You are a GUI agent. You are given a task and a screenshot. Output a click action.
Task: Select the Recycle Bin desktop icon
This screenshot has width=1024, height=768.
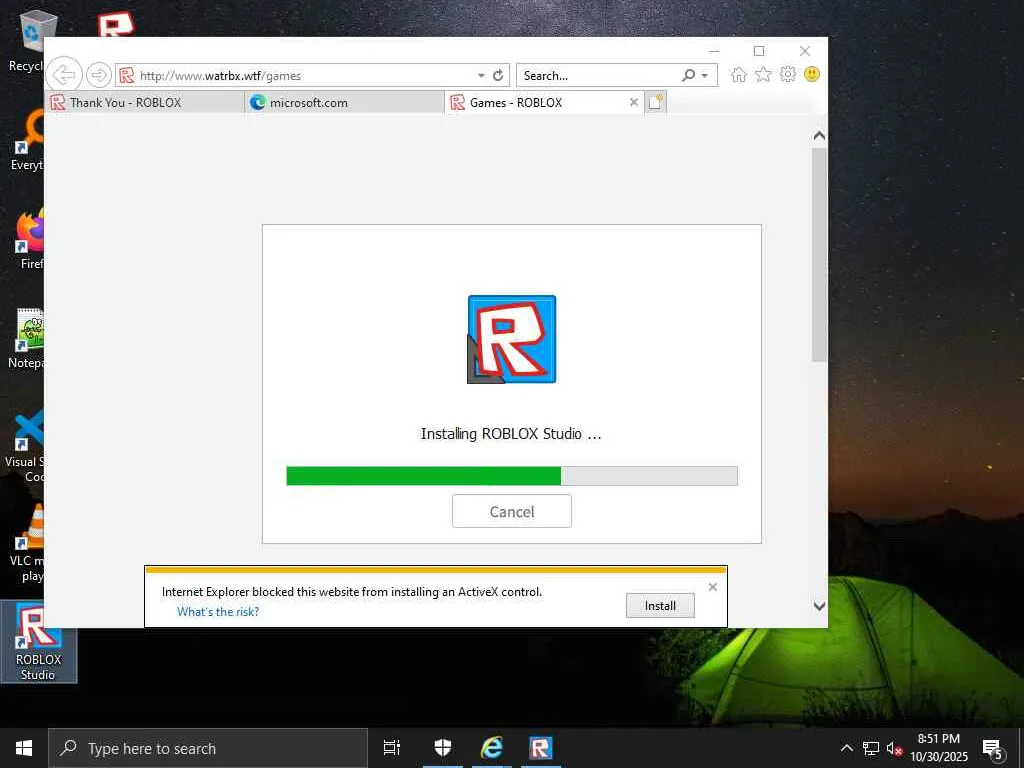click(x=26, y=40)
